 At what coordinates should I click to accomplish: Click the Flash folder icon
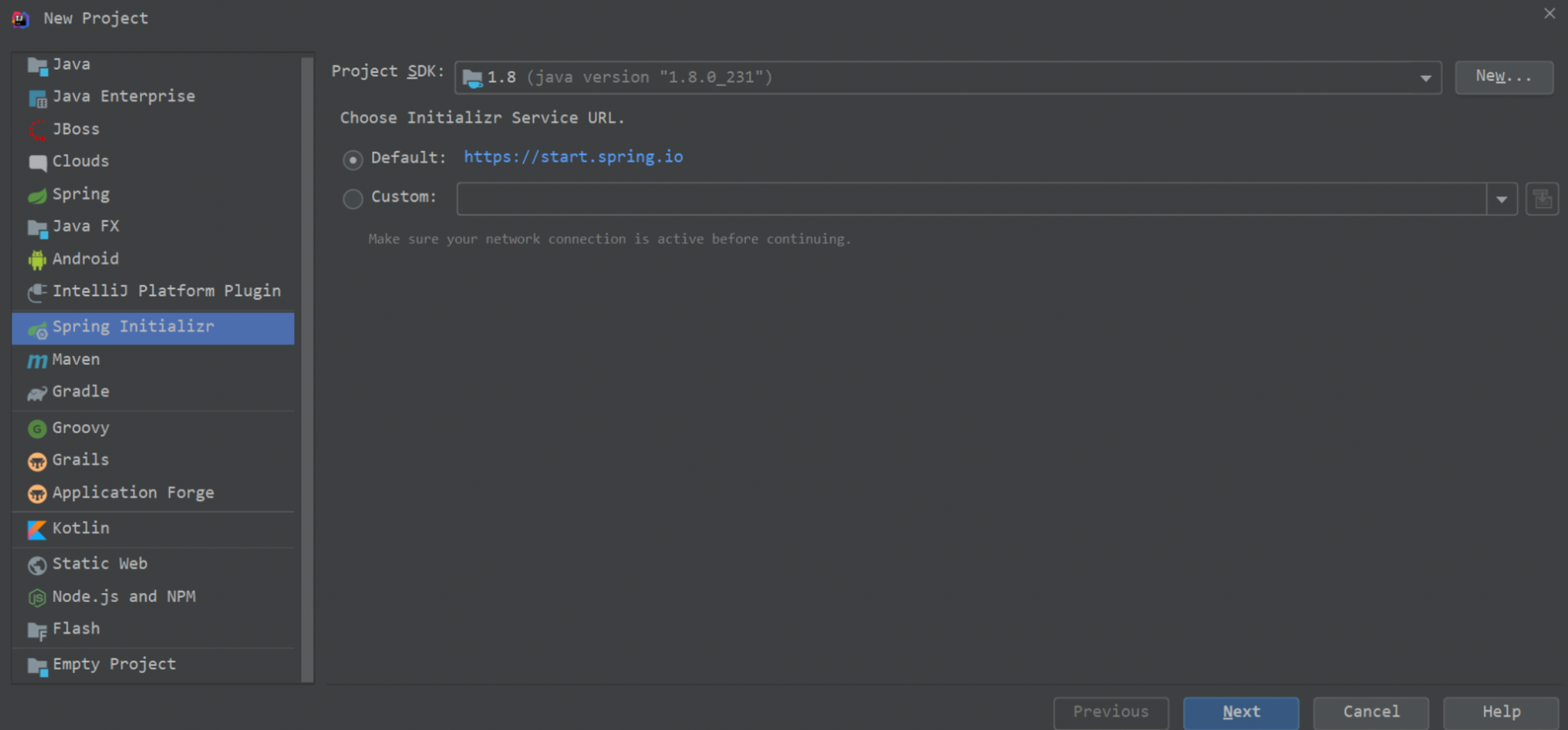(37, 630)
